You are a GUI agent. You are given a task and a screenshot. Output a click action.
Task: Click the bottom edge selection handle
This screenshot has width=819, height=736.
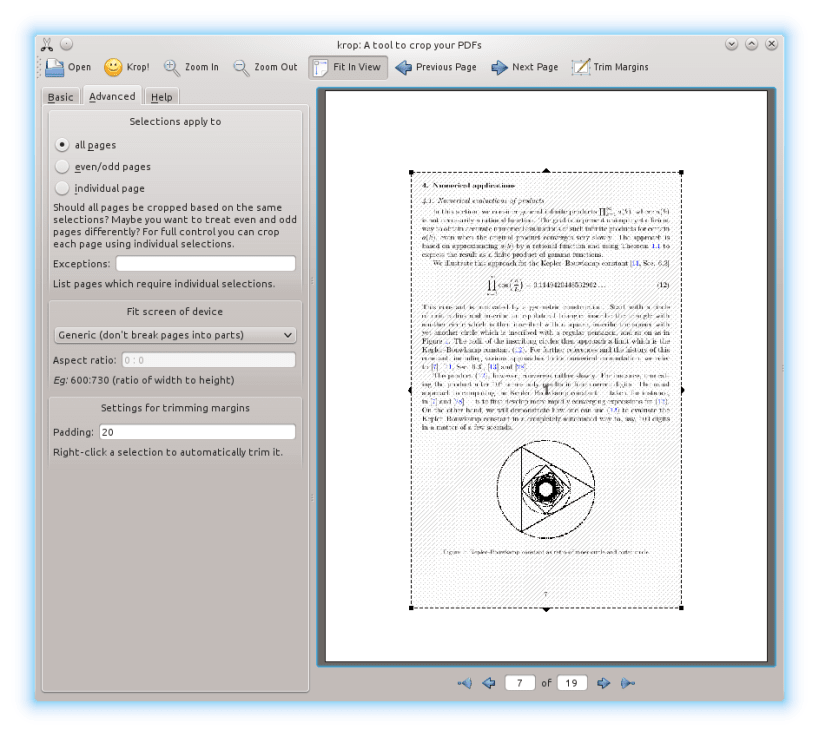[x=546, y=610]
